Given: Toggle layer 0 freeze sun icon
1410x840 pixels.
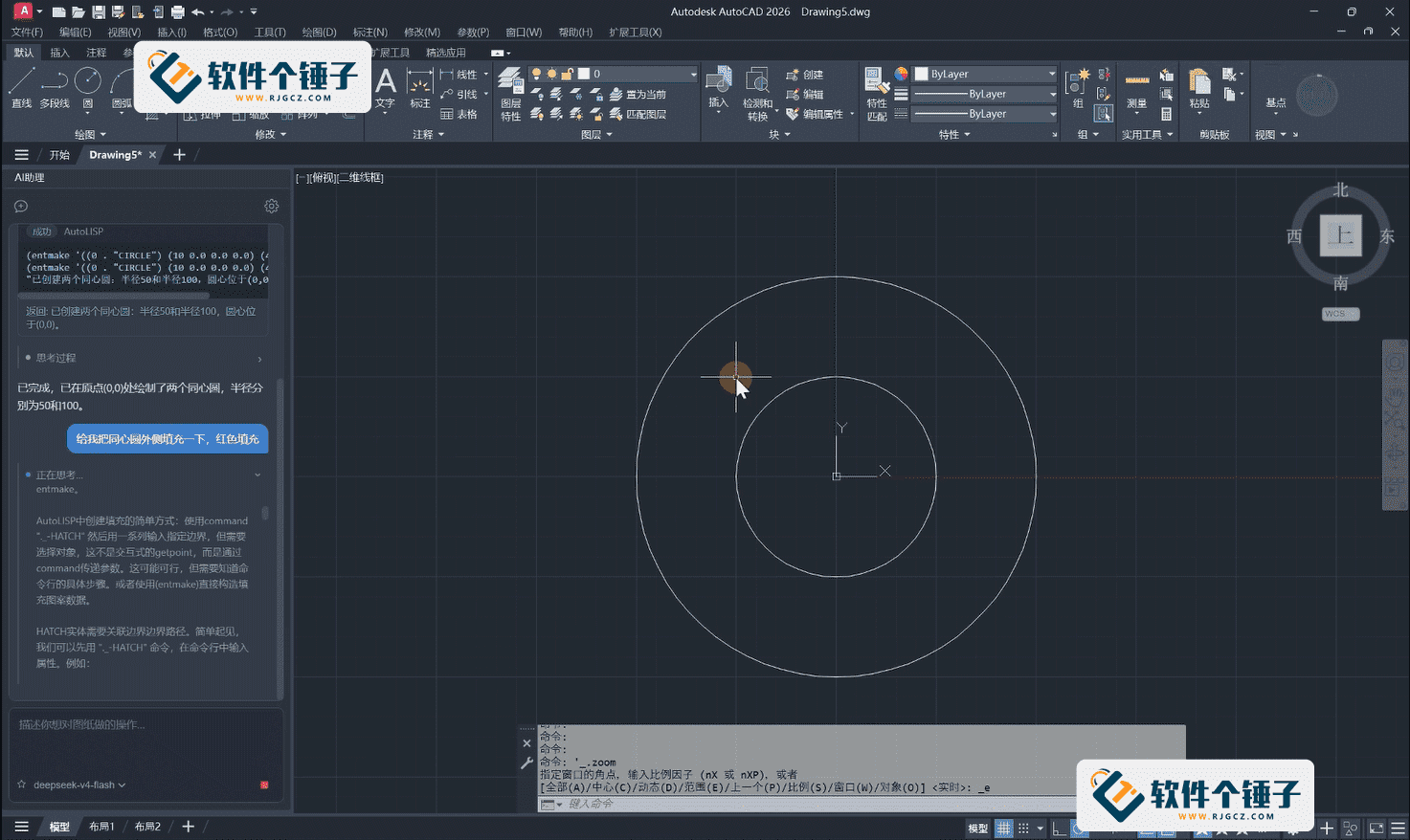Looking at the screenshot, I should [x=551, y=75].
